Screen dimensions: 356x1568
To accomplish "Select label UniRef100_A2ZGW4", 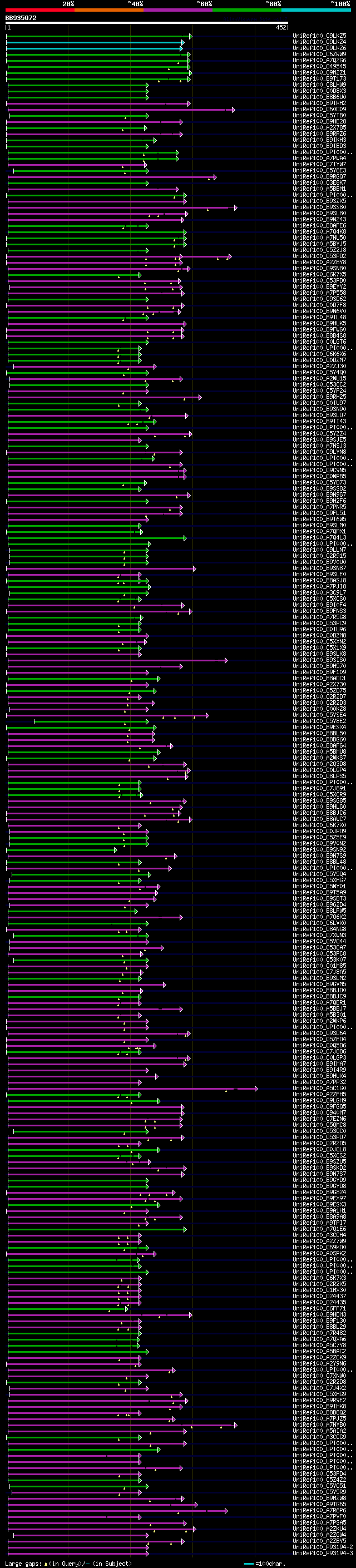I will (319, 1535).
